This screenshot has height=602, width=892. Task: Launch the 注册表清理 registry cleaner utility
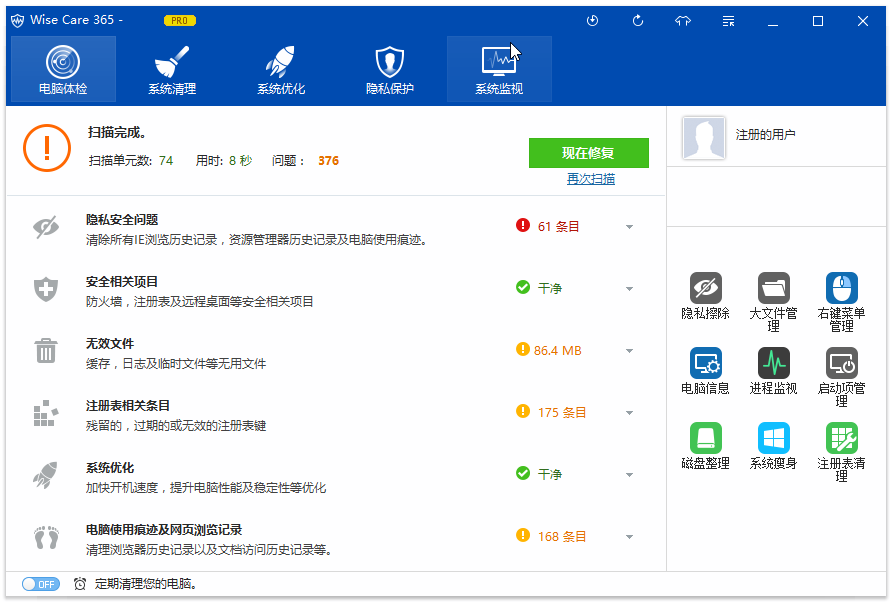[841, 438]
